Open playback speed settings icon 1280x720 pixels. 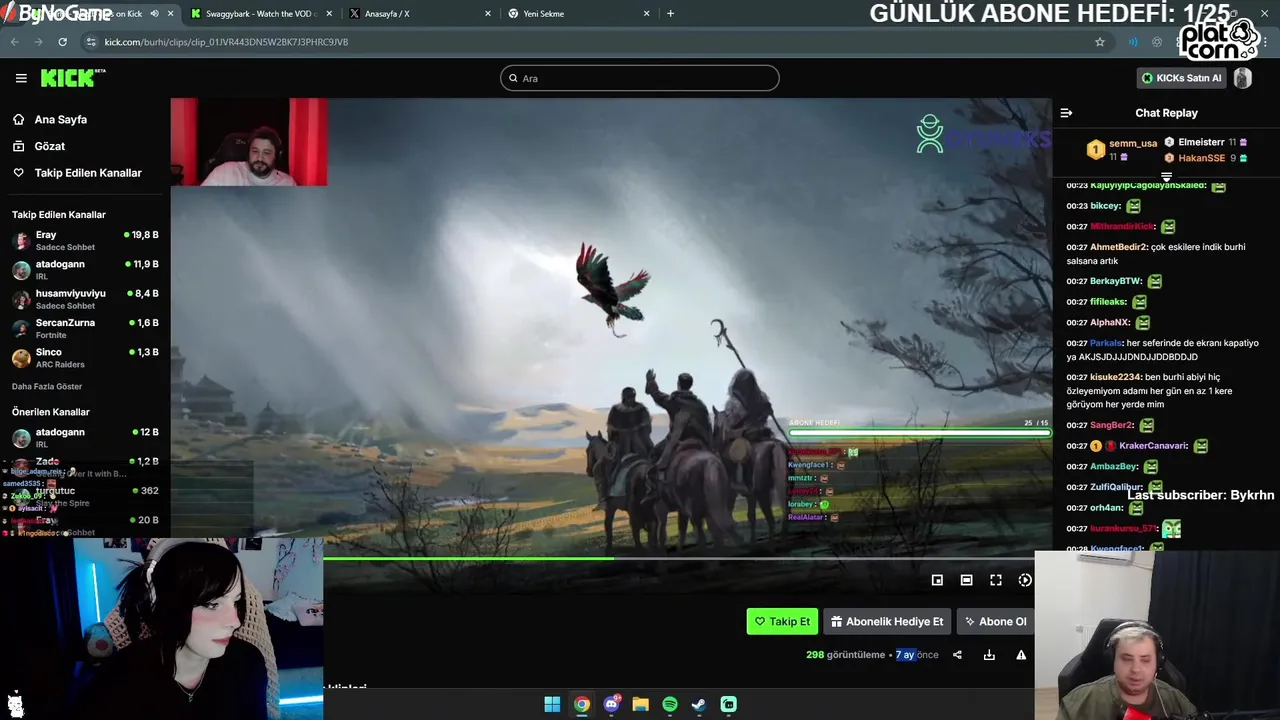(x=1025, y=580)
